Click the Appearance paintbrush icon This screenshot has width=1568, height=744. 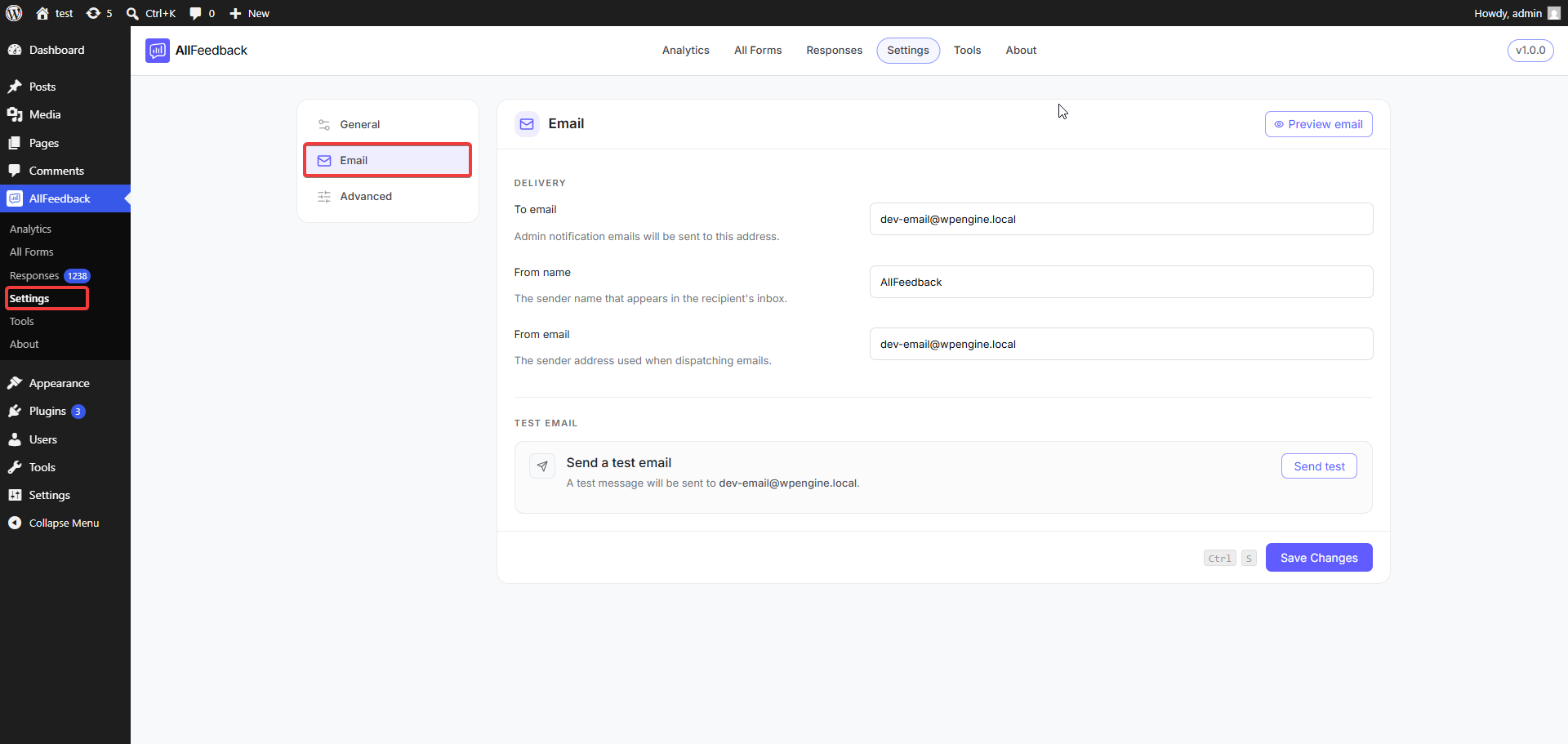pyautogui.click(x=15, y=383)
